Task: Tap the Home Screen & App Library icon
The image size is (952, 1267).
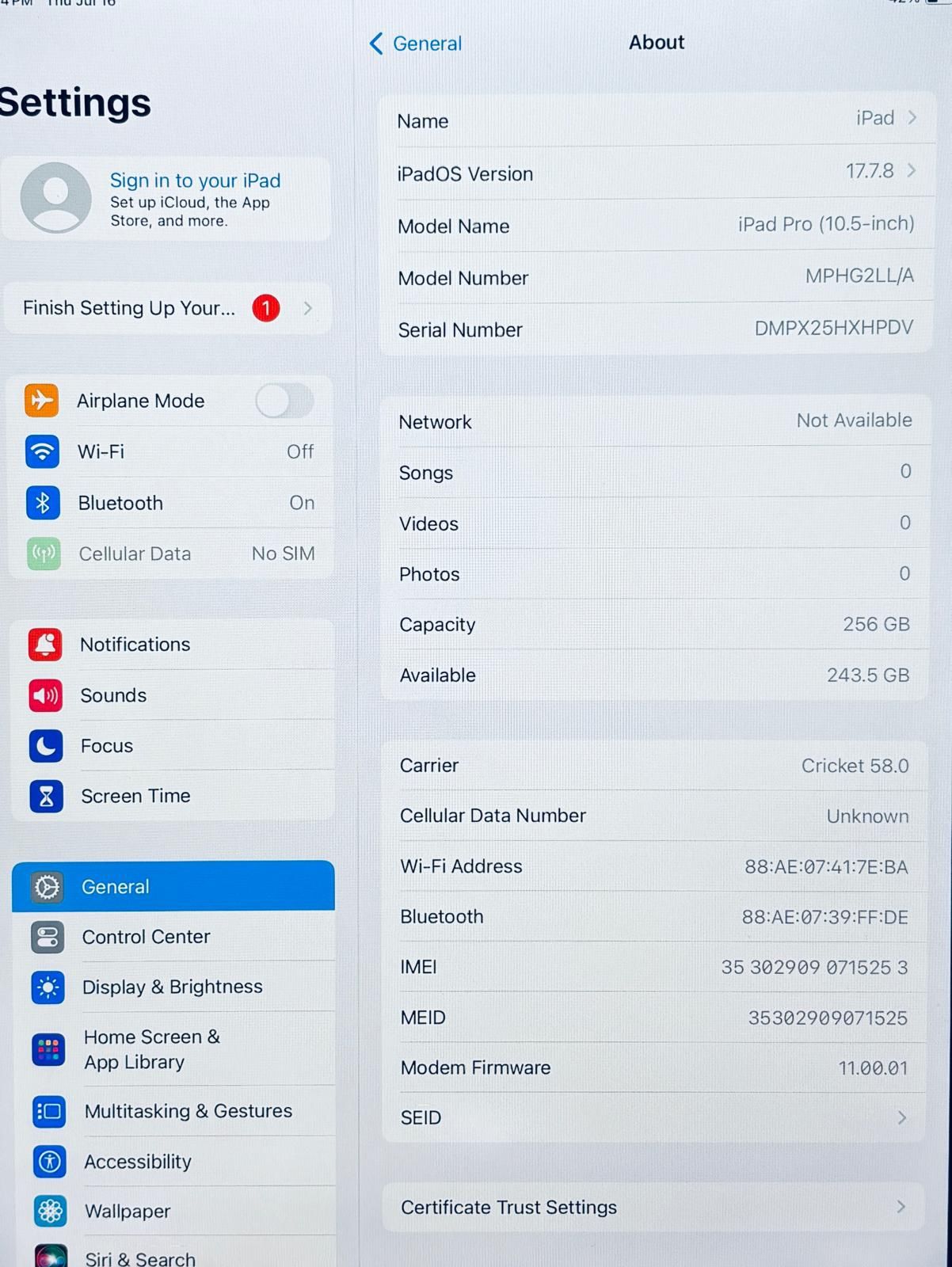Action: (49, 1050)
